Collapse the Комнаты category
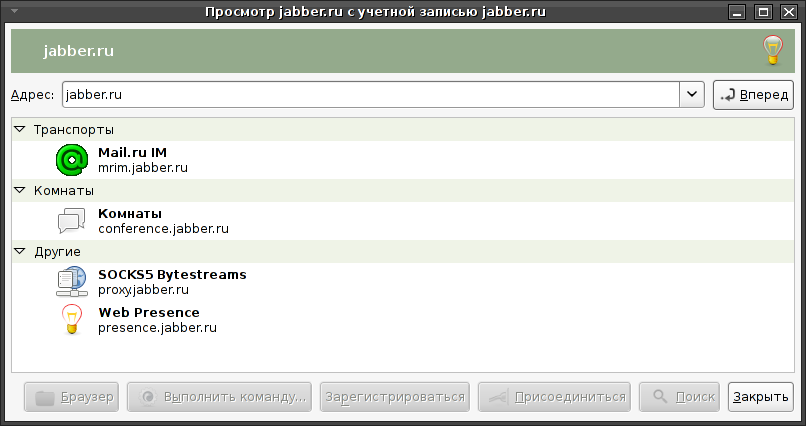Viewport: 806px width, 426px height. (x=20, y=191)
